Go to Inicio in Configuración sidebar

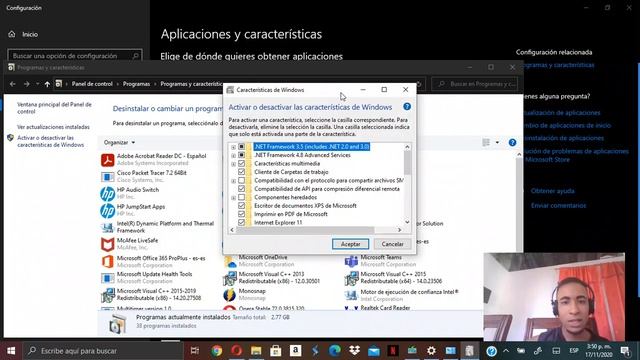coord(23,34)
